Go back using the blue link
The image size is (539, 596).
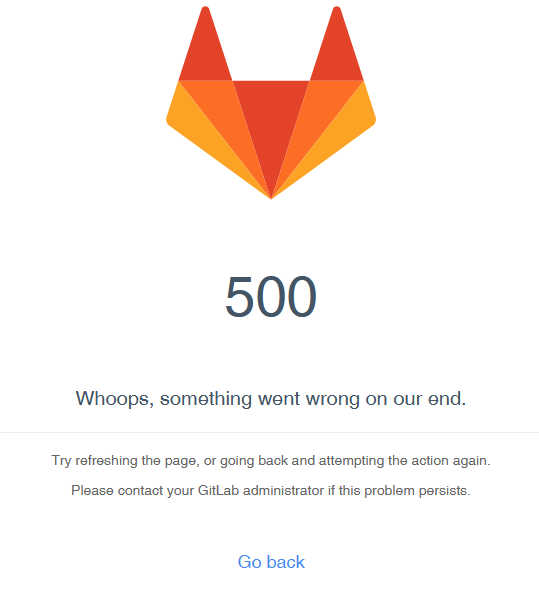271,562
